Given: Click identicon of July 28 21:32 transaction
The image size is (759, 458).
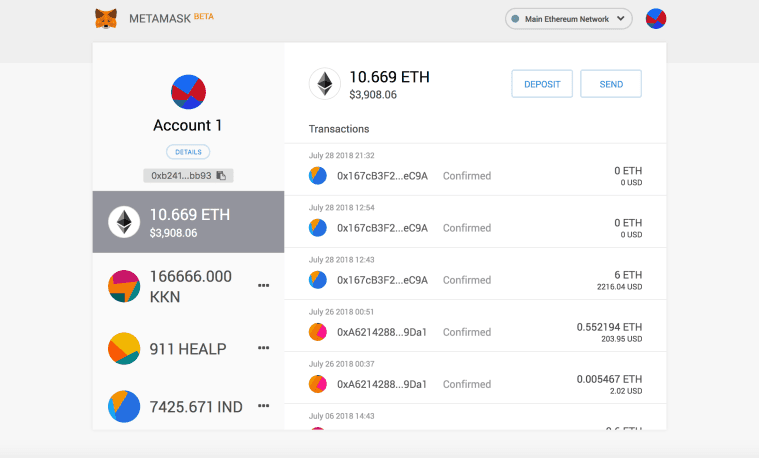Looking at the screenshot, I should pos(318,176).
